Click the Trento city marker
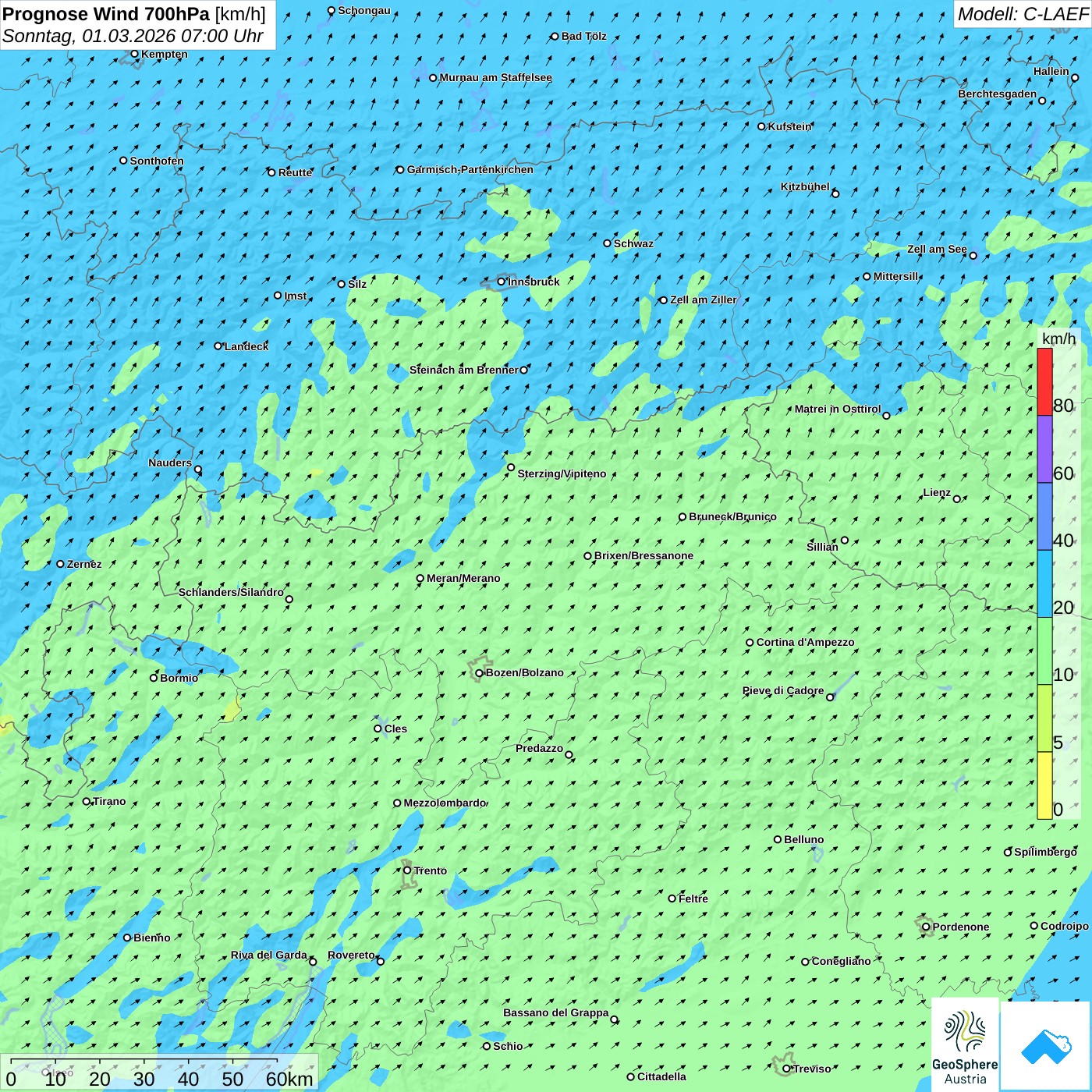 (x=407, y=870)
